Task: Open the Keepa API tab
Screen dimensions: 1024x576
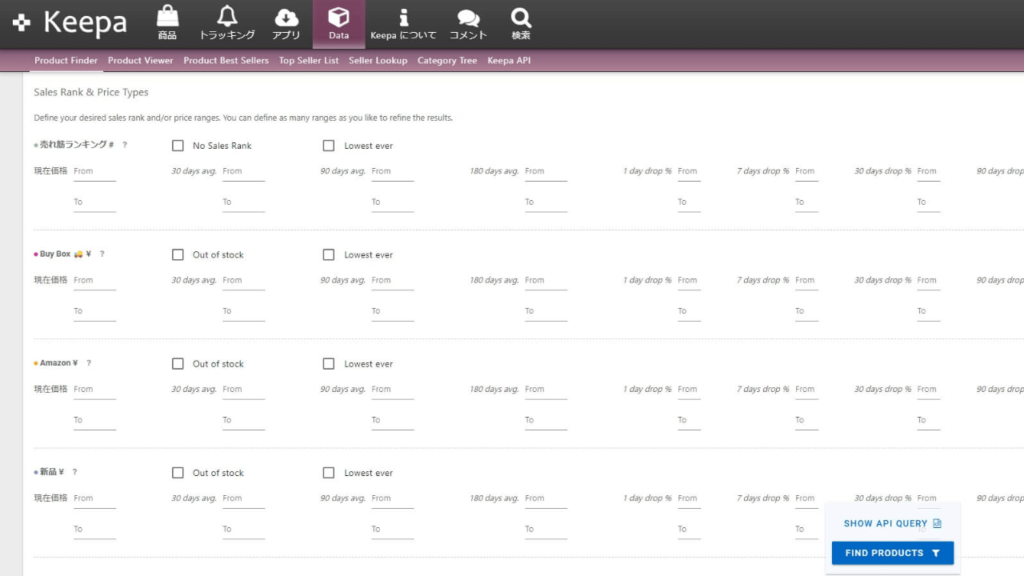Action: click(509, 60)
